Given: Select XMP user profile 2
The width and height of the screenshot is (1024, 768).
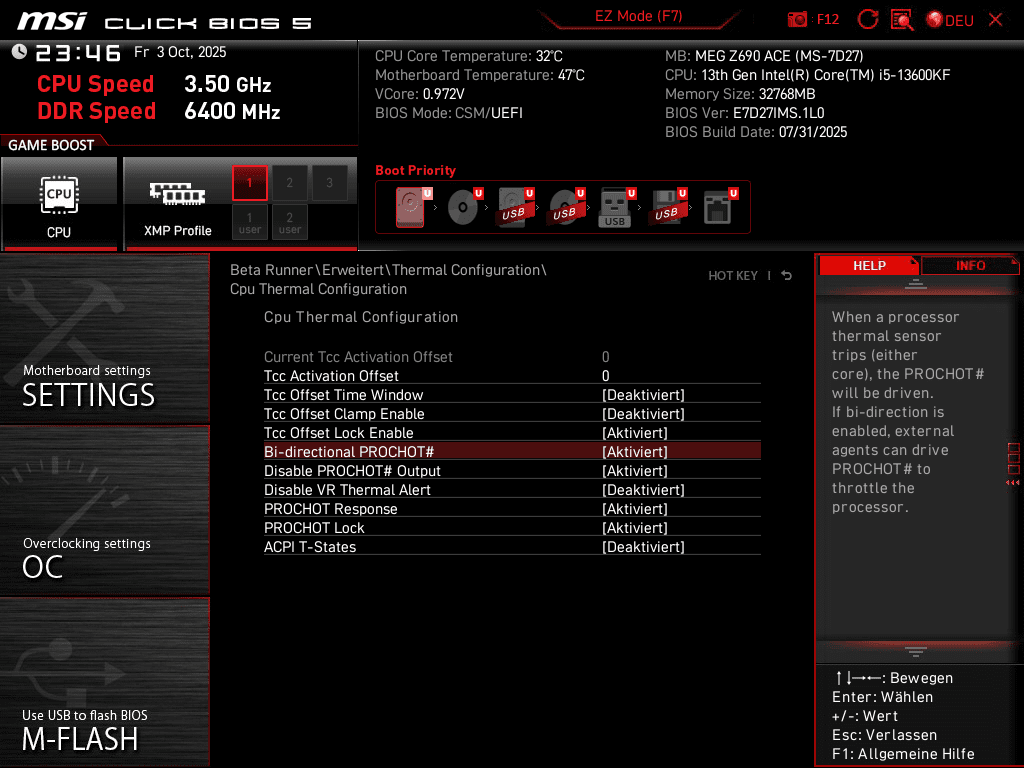Looking at the screenshot, I should pos(289,222).
